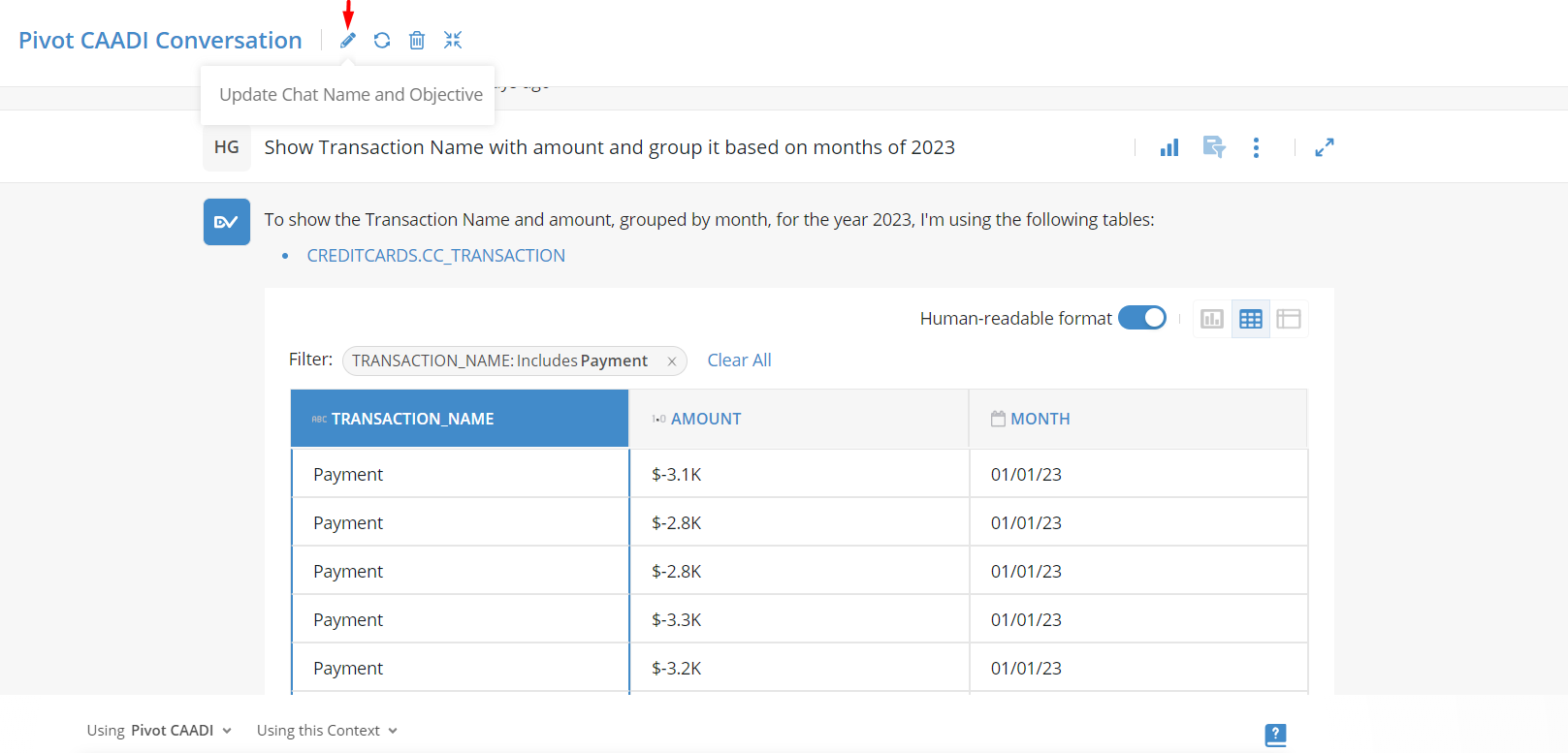Image resolution: width=1568 pixels, height=753 pixels.
Task: Click the refresh conversation icon
Action: 382,41
